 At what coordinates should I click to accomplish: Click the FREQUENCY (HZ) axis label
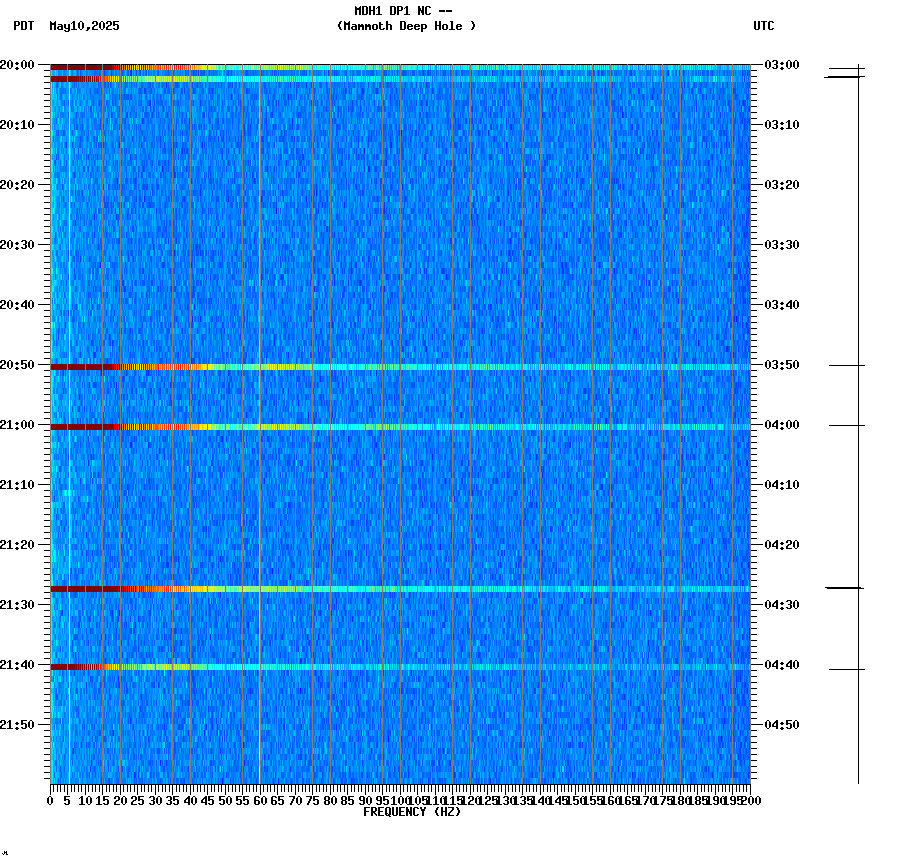[412, 813]
